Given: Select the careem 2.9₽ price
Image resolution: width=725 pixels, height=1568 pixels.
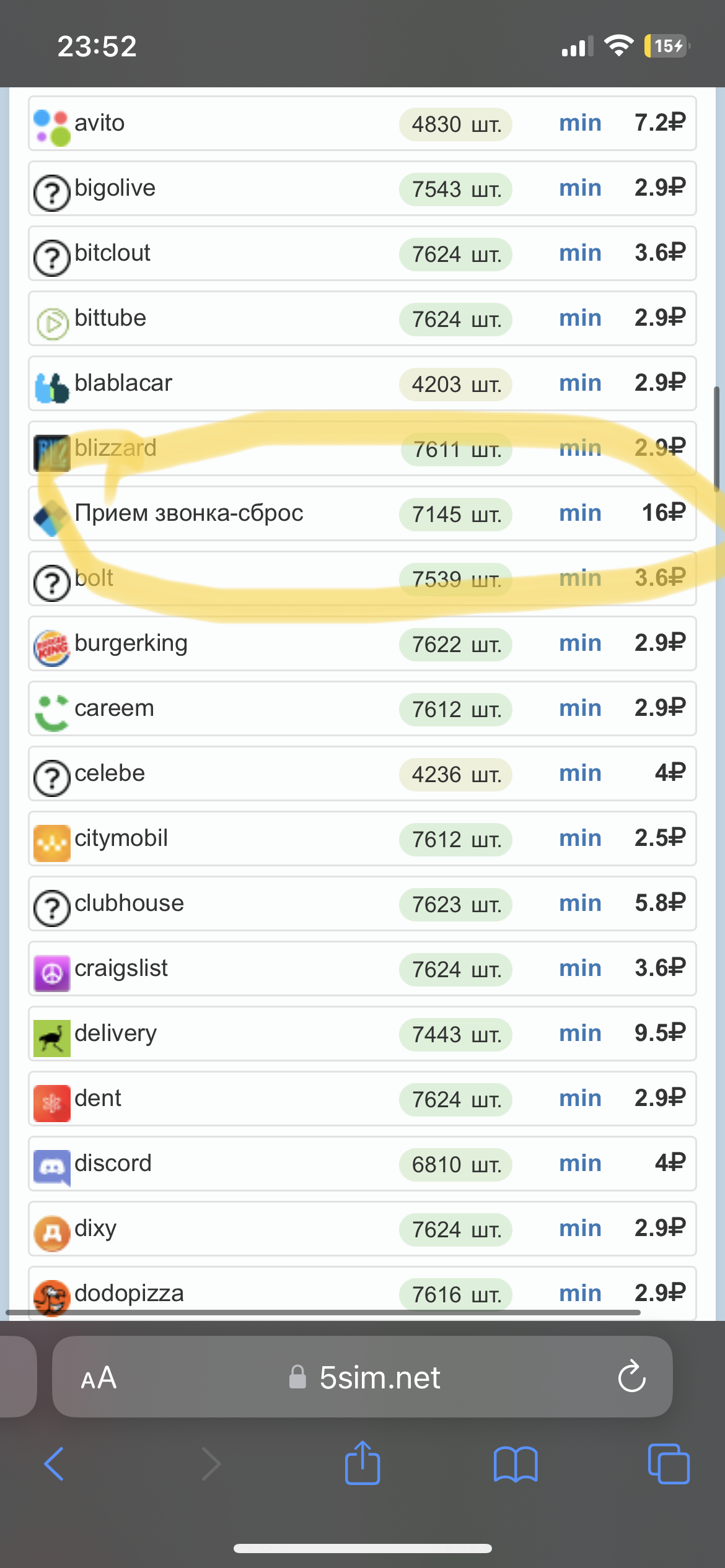Looking at the screenshot, I should [660, 708].
